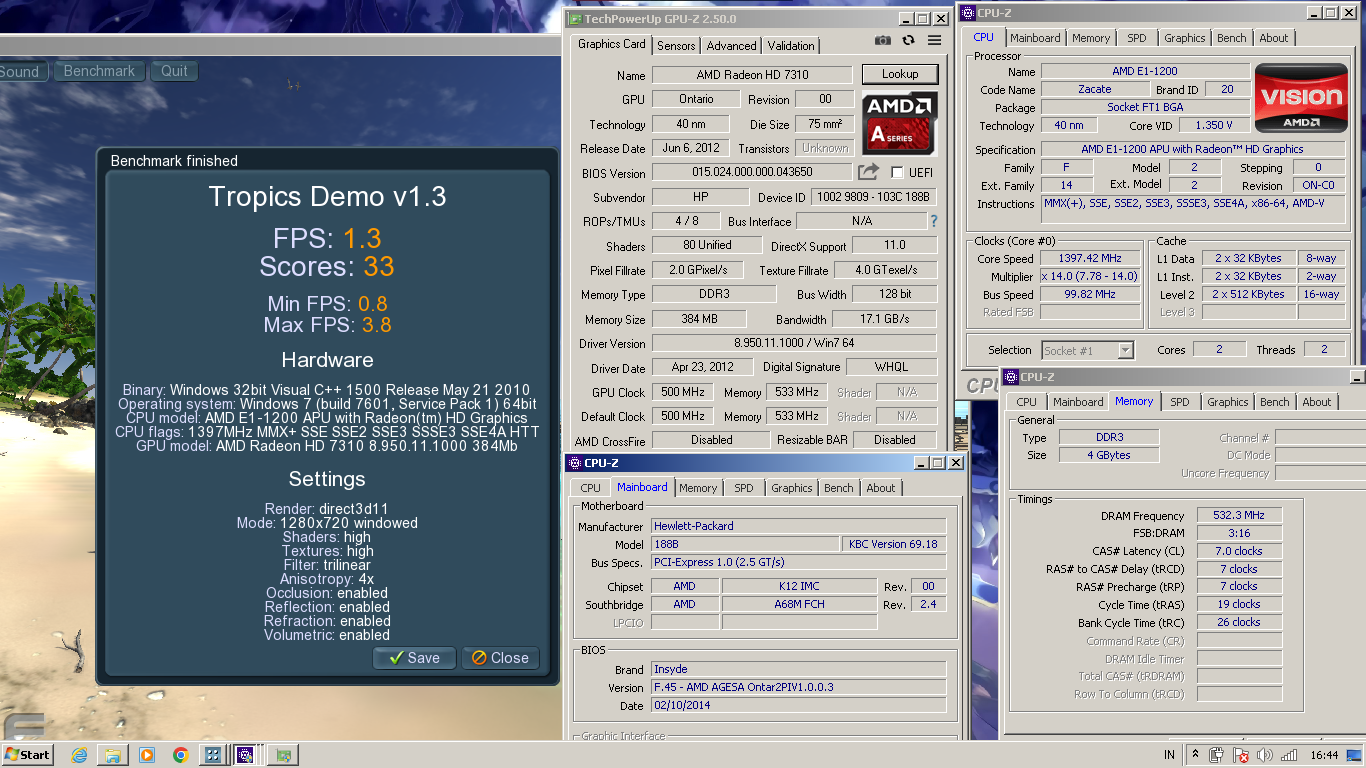Open the Start menu
1366x768 pixels.
coord(28,754)
